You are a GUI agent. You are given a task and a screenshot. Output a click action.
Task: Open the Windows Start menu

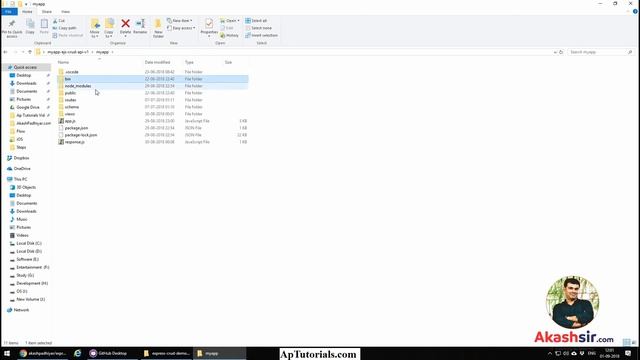tap(7, 353)
